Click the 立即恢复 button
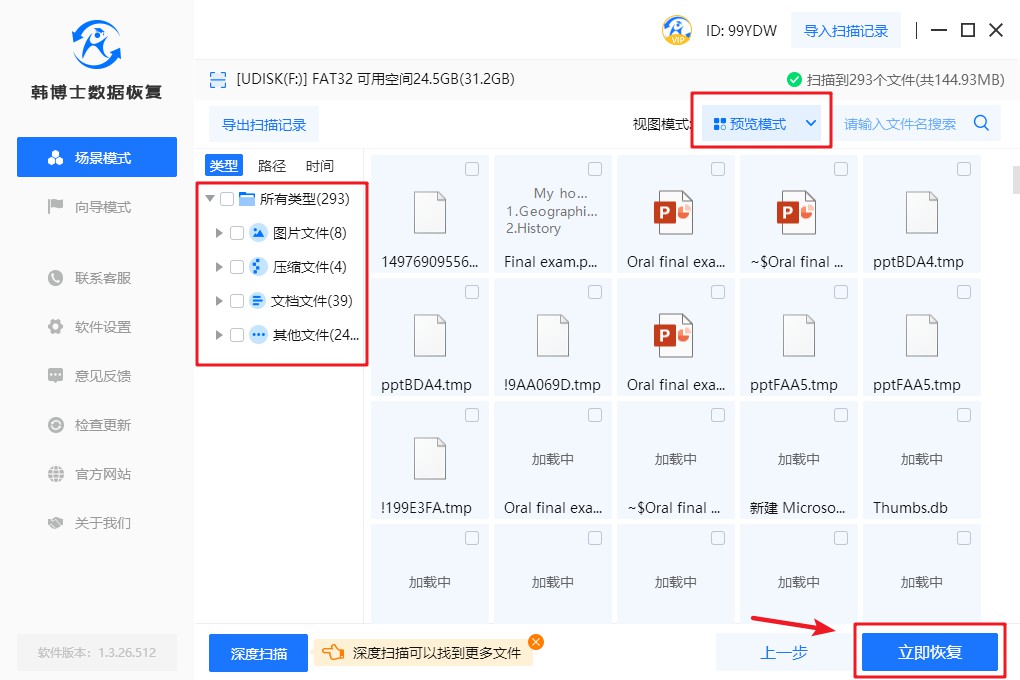This screenshot has height=680, width=1020. [x=930, y=652]
